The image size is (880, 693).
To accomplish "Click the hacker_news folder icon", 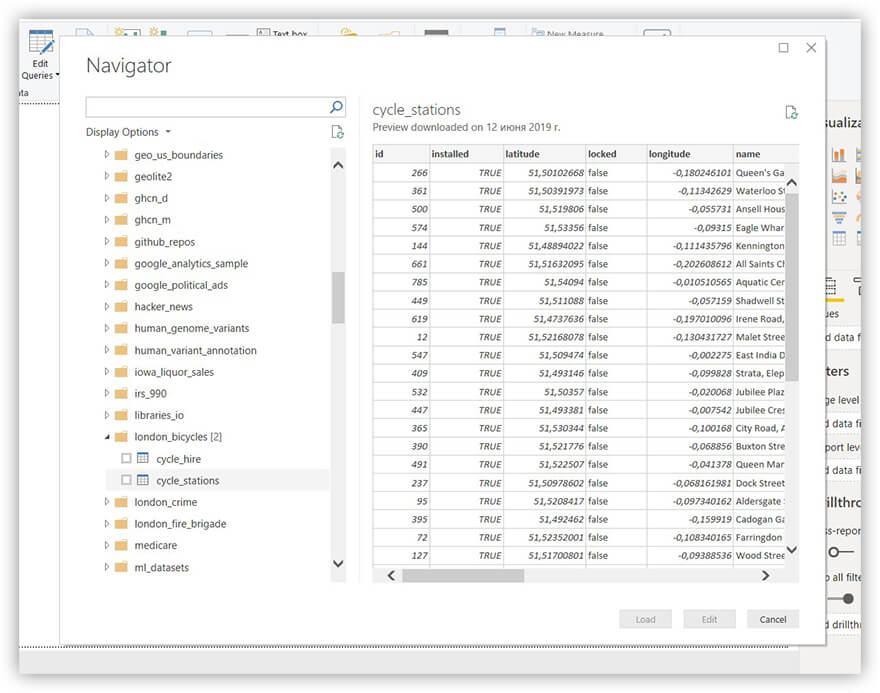I will point(121,307).
